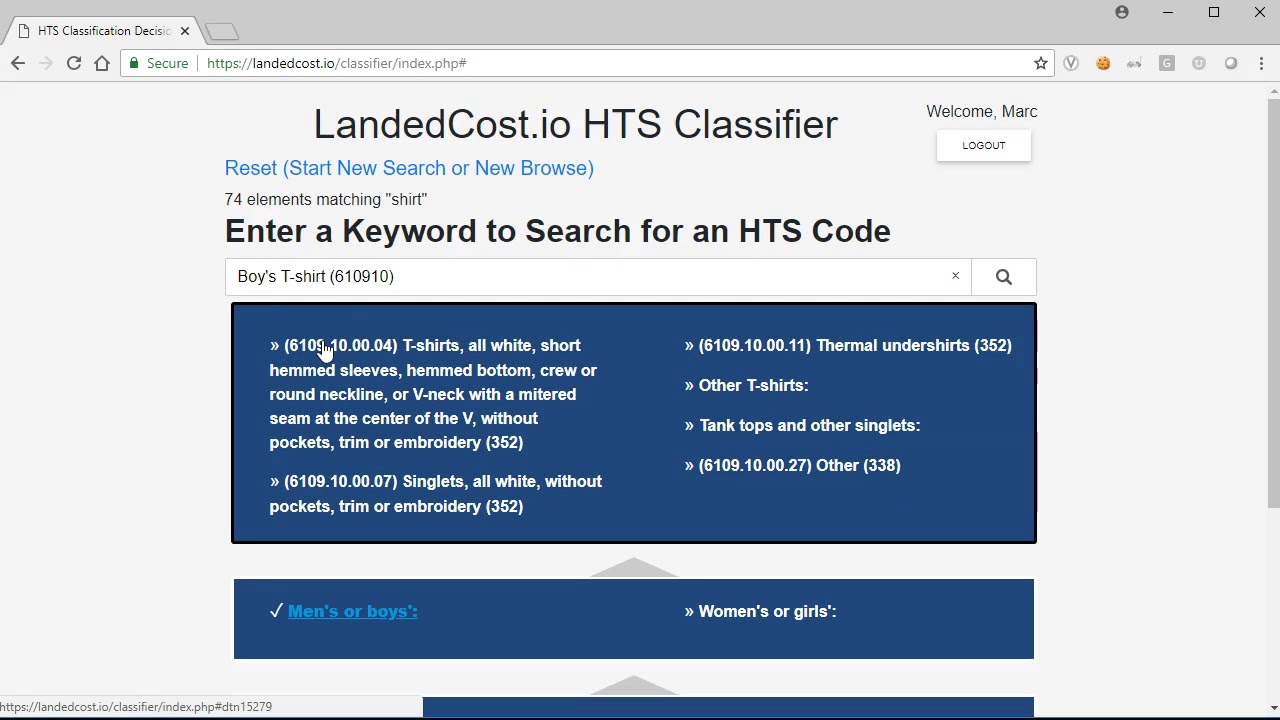Click the Enter a Keyword to Search heading

(x=557, y=231)
